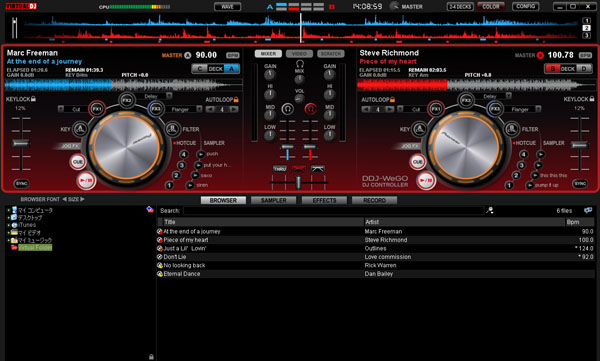Image resolution: width=600 pixels, height=361 pixels.
Task: Enable SYNC on the right deck
Action: click(580, 184)
